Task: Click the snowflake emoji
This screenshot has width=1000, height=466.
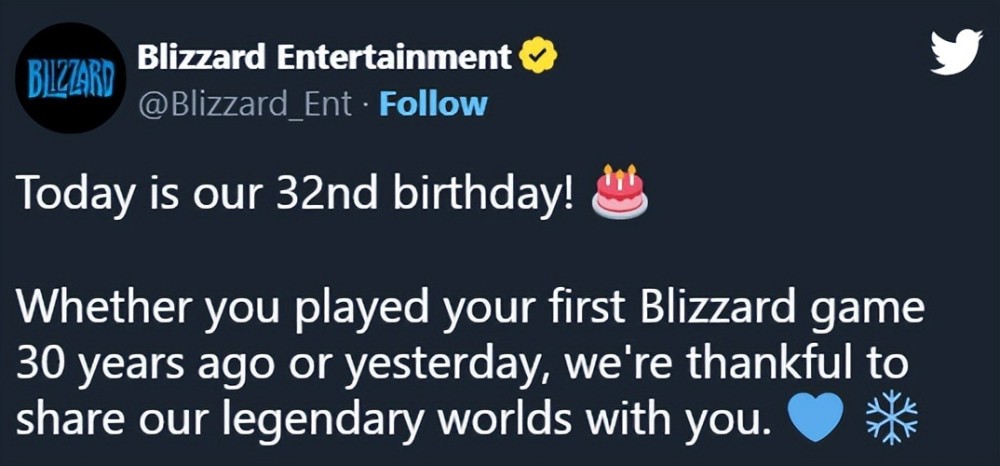Action: [887, 419]
